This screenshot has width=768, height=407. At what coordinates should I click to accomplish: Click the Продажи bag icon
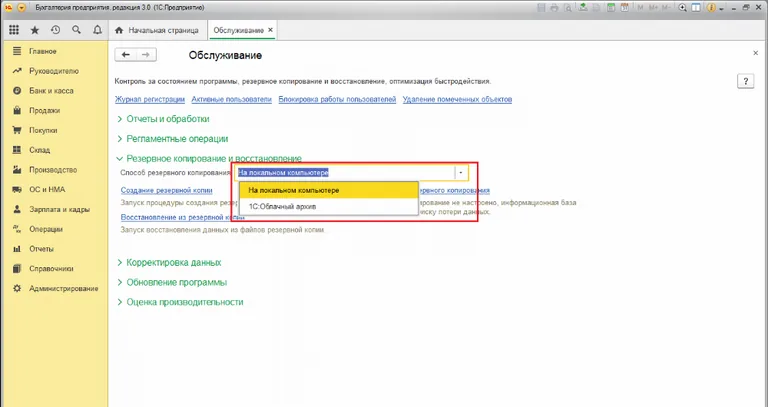17,111
